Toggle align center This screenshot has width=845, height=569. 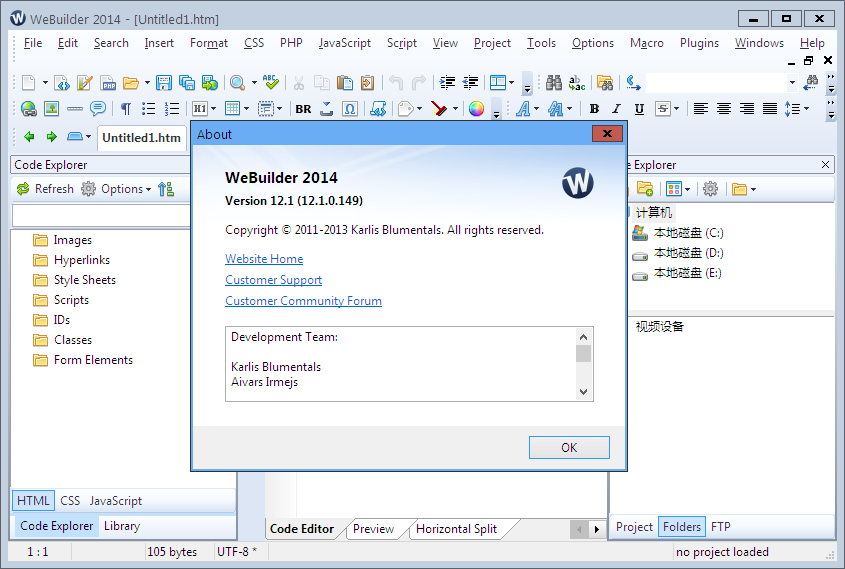pos(724,109)
